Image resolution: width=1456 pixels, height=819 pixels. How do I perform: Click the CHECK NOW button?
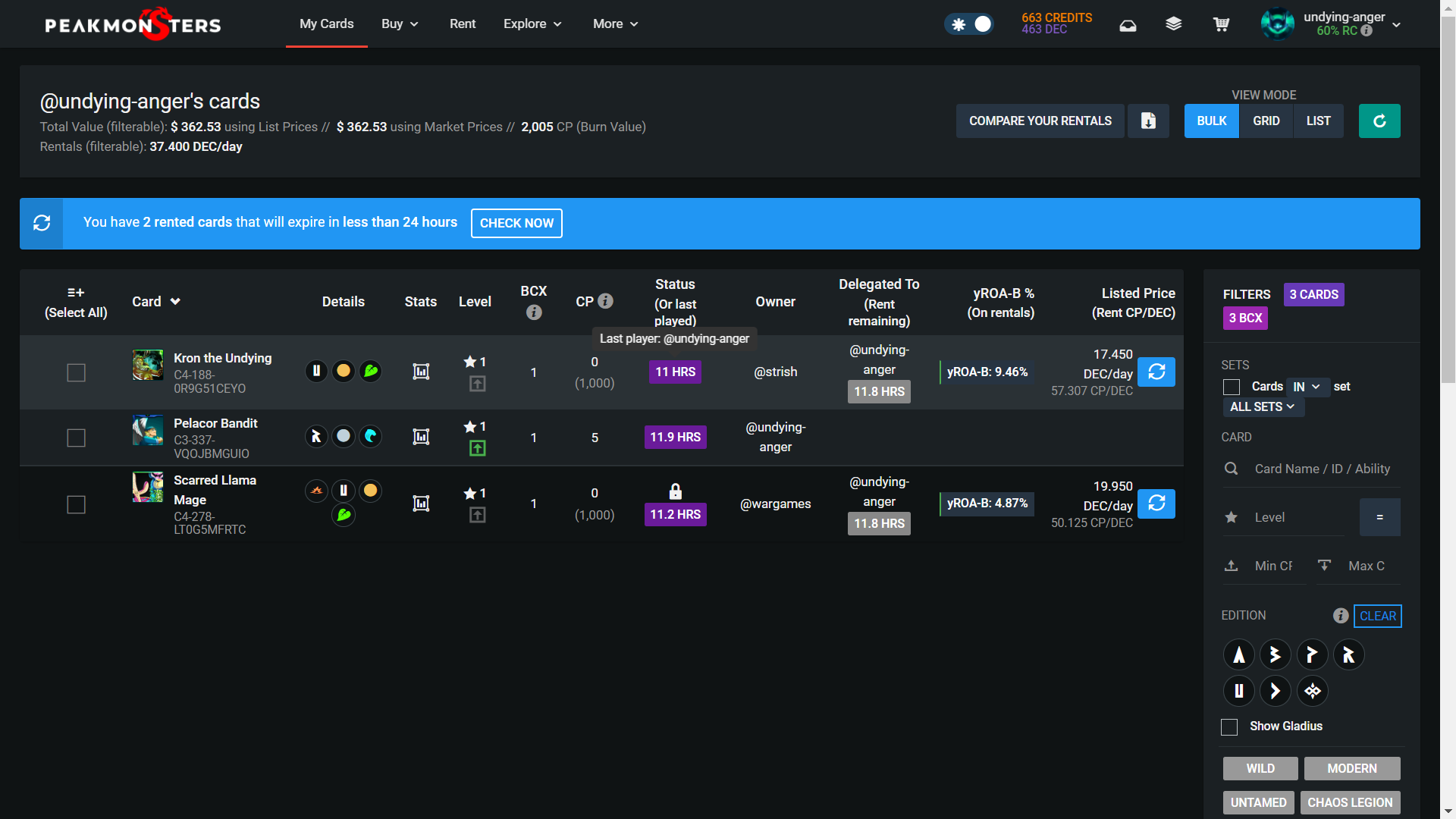(x=516, y=223)
